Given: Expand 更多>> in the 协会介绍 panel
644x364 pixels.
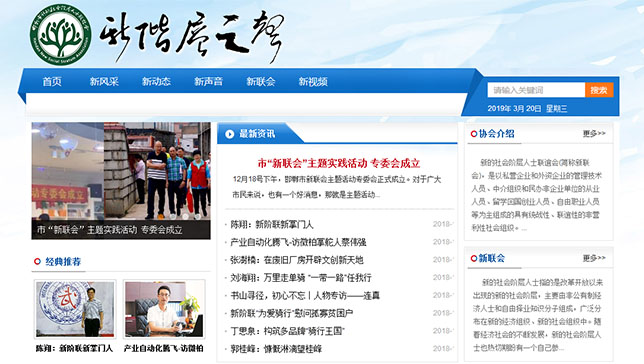Looking at the screenshot, I should 594,134.
